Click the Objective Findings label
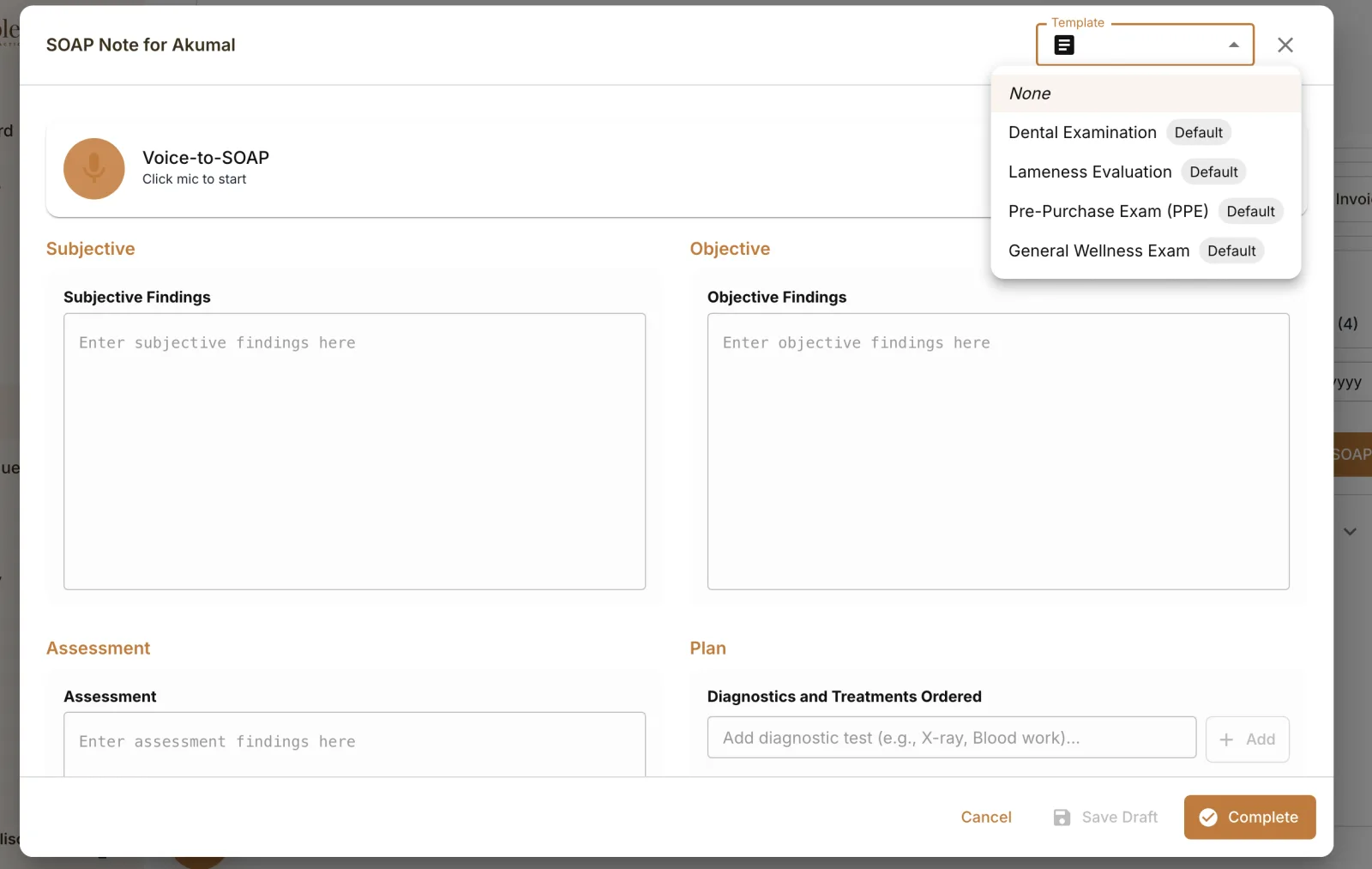The image size is (1372, 869). pyautogui.click(x=777, y=297)
